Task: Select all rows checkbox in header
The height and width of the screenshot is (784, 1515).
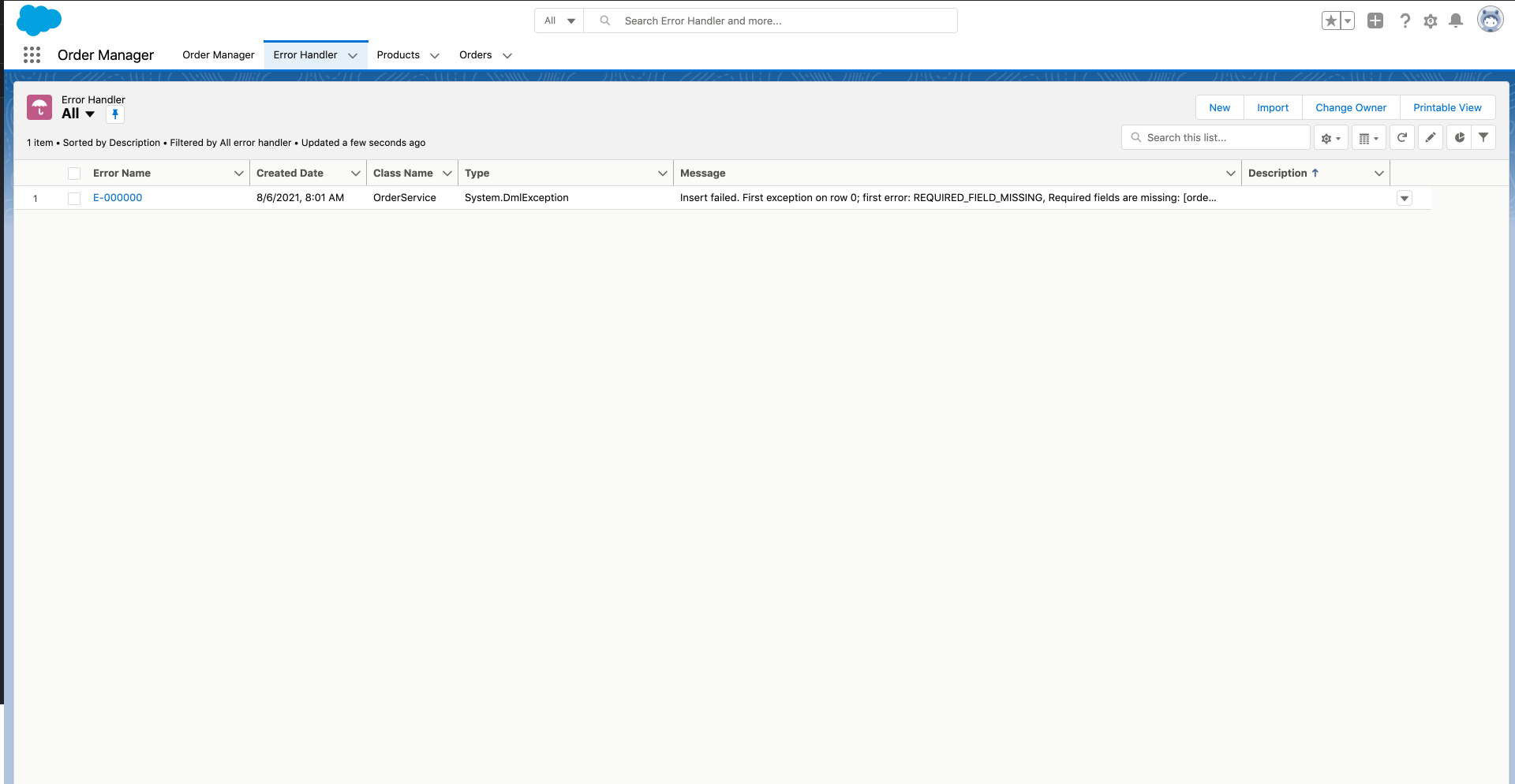Action: coord(74,174)
